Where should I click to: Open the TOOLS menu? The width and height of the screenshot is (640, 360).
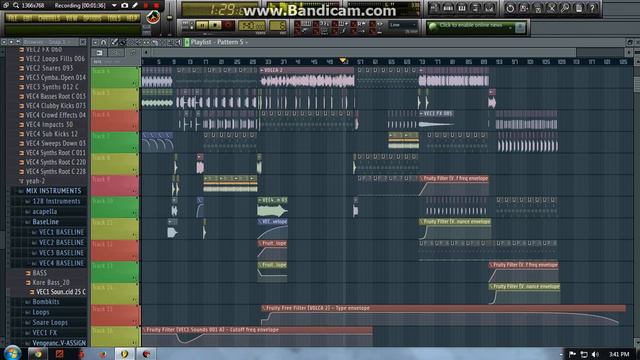point(114,18)
